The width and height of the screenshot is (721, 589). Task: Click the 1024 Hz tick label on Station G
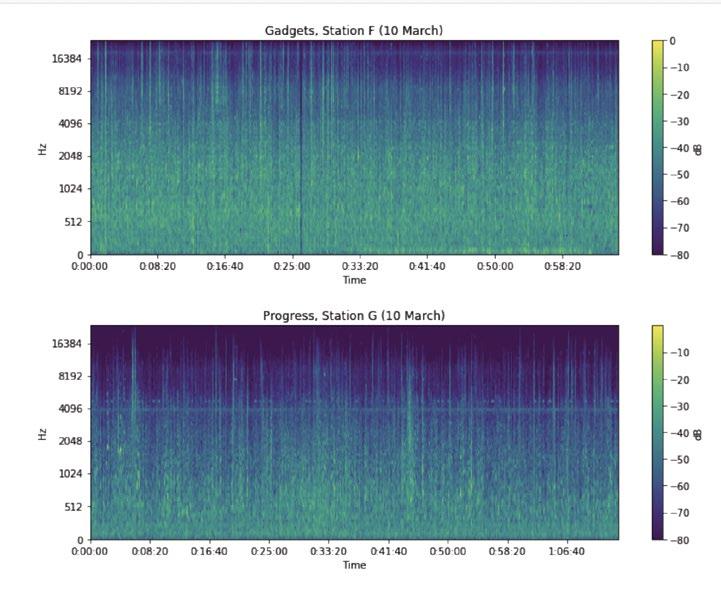coord(70,474)
